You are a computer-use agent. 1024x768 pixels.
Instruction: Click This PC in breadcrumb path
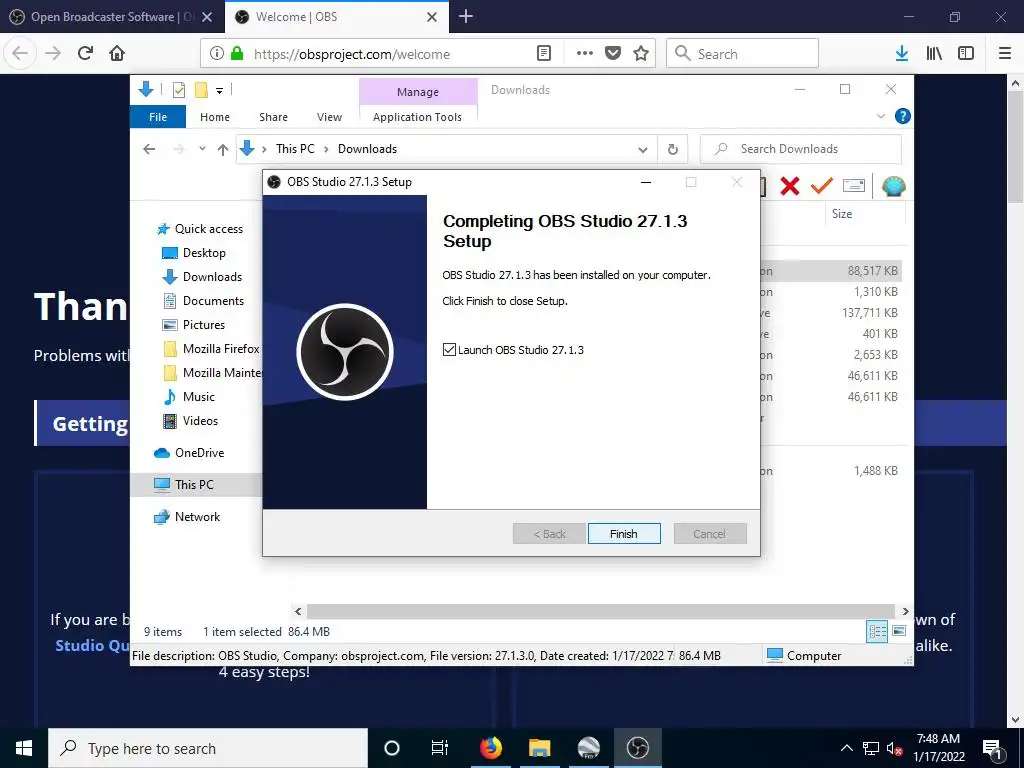295,149
